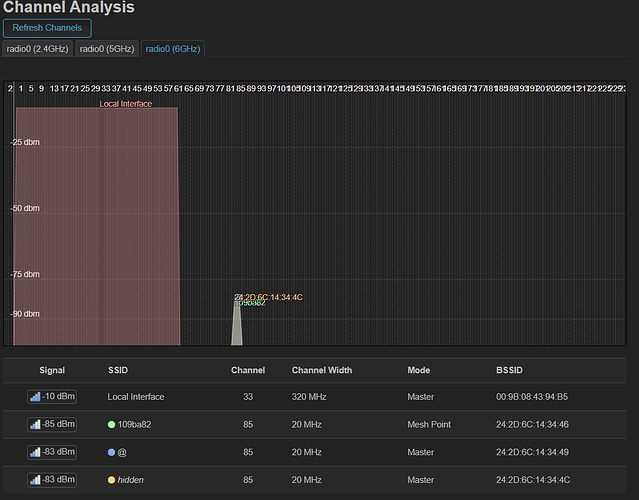Click the Local Interface label in chart
639x500 pixels.
(126, 104)
